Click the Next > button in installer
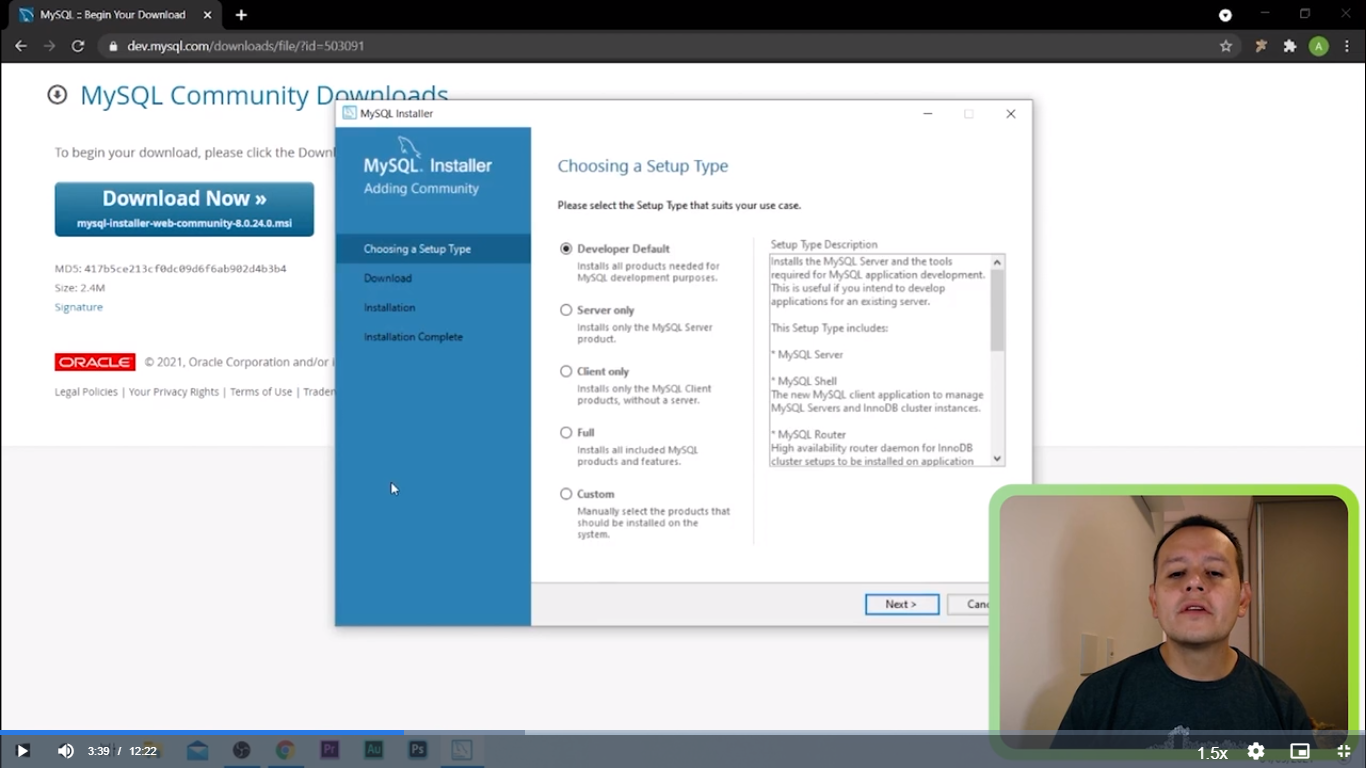The image size is (1366, 768). click(902, 604)
